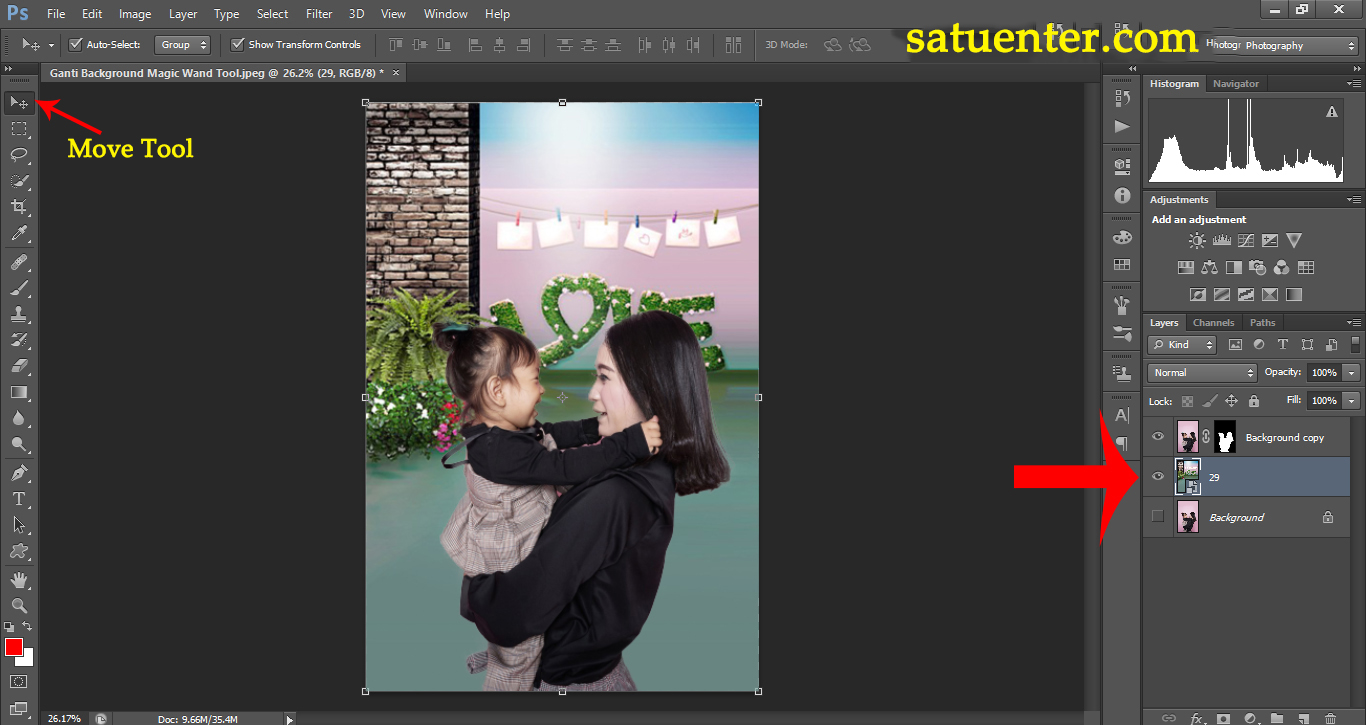Select the Lasso tool

(19, 154)
